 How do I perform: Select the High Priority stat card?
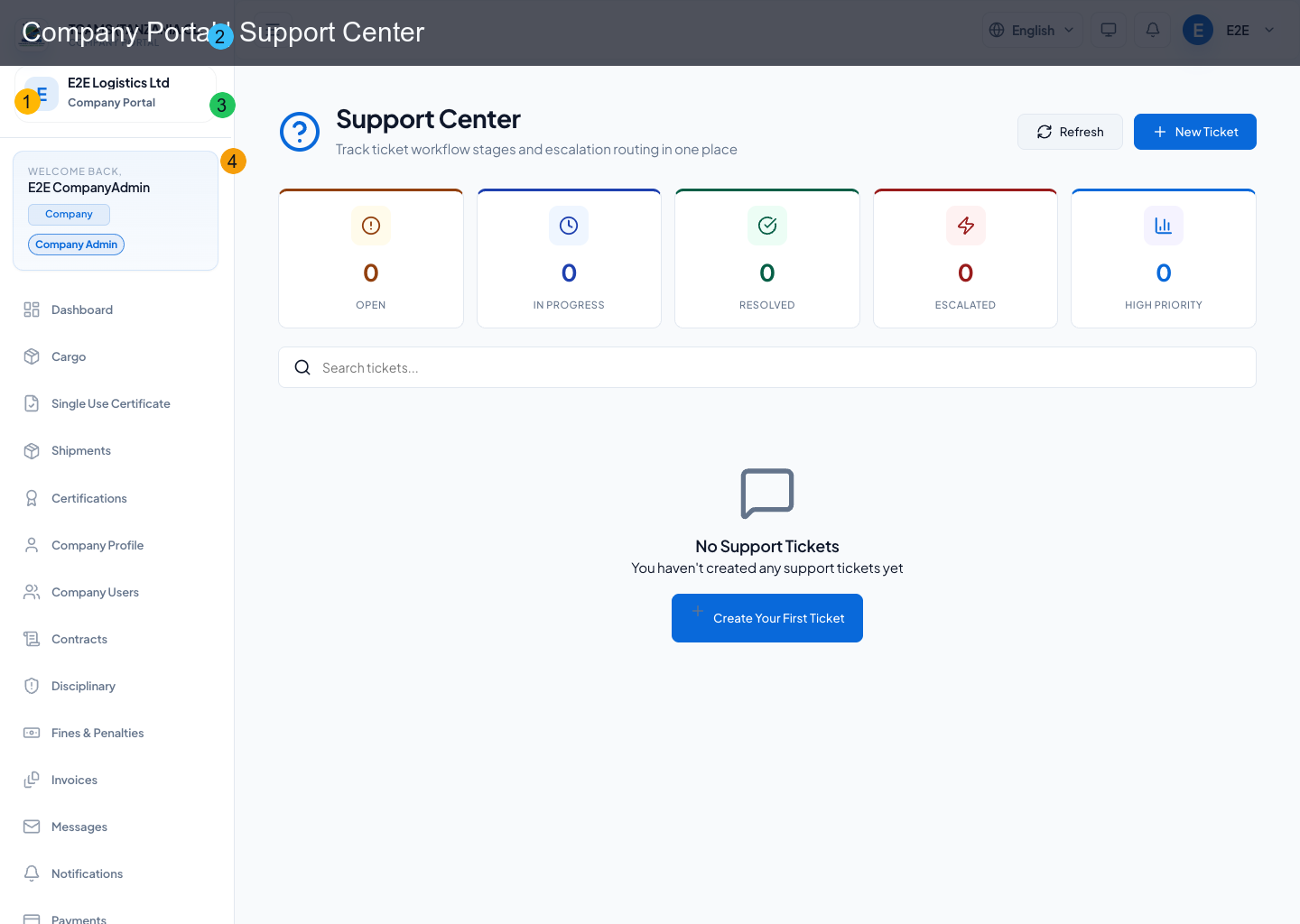click(1164, 258)
